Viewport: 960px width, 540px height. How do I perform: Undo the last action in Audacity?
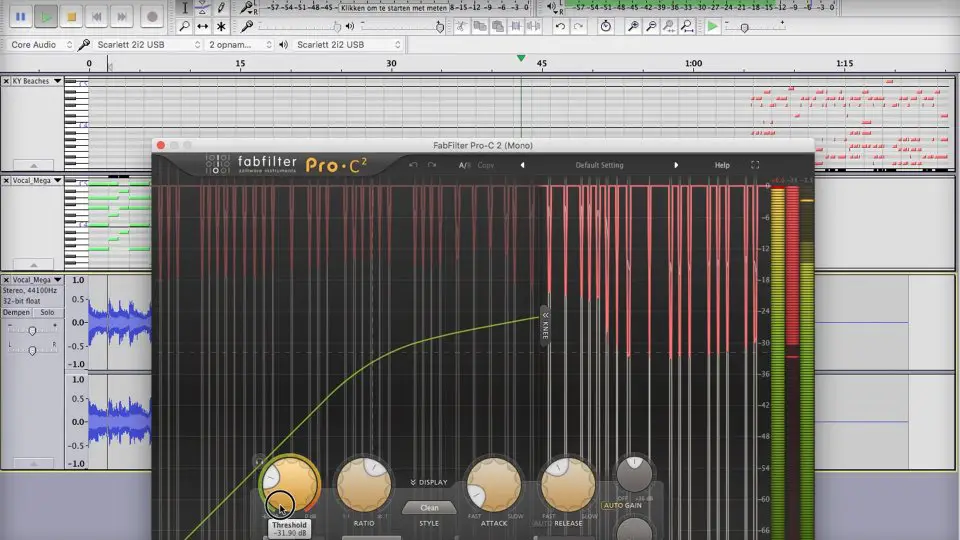(560, 26)
